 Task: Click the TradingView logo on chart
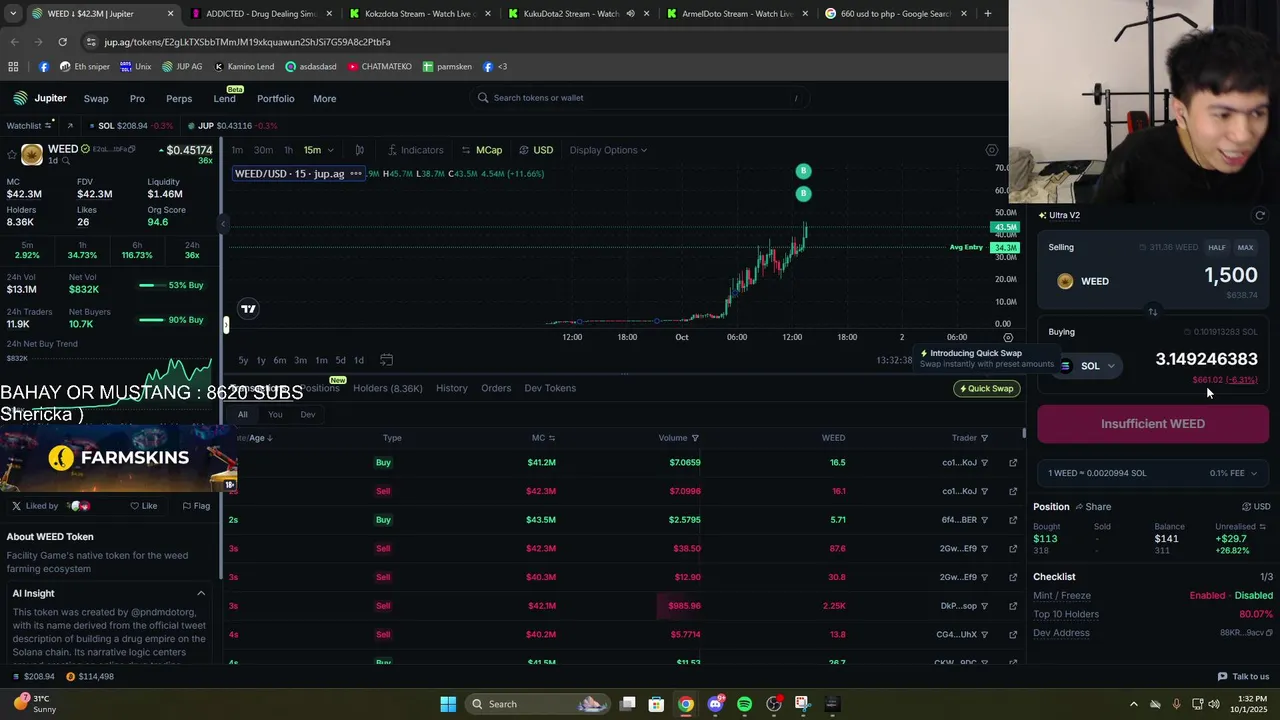[x=248, y=309]
